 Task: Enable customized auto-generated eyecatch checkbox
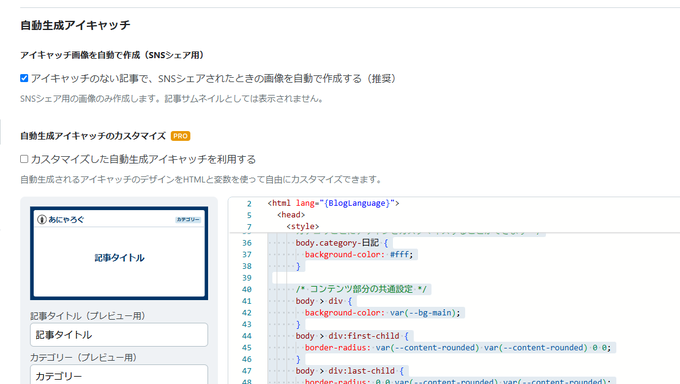pyautogui.click(x=24, y=159)
